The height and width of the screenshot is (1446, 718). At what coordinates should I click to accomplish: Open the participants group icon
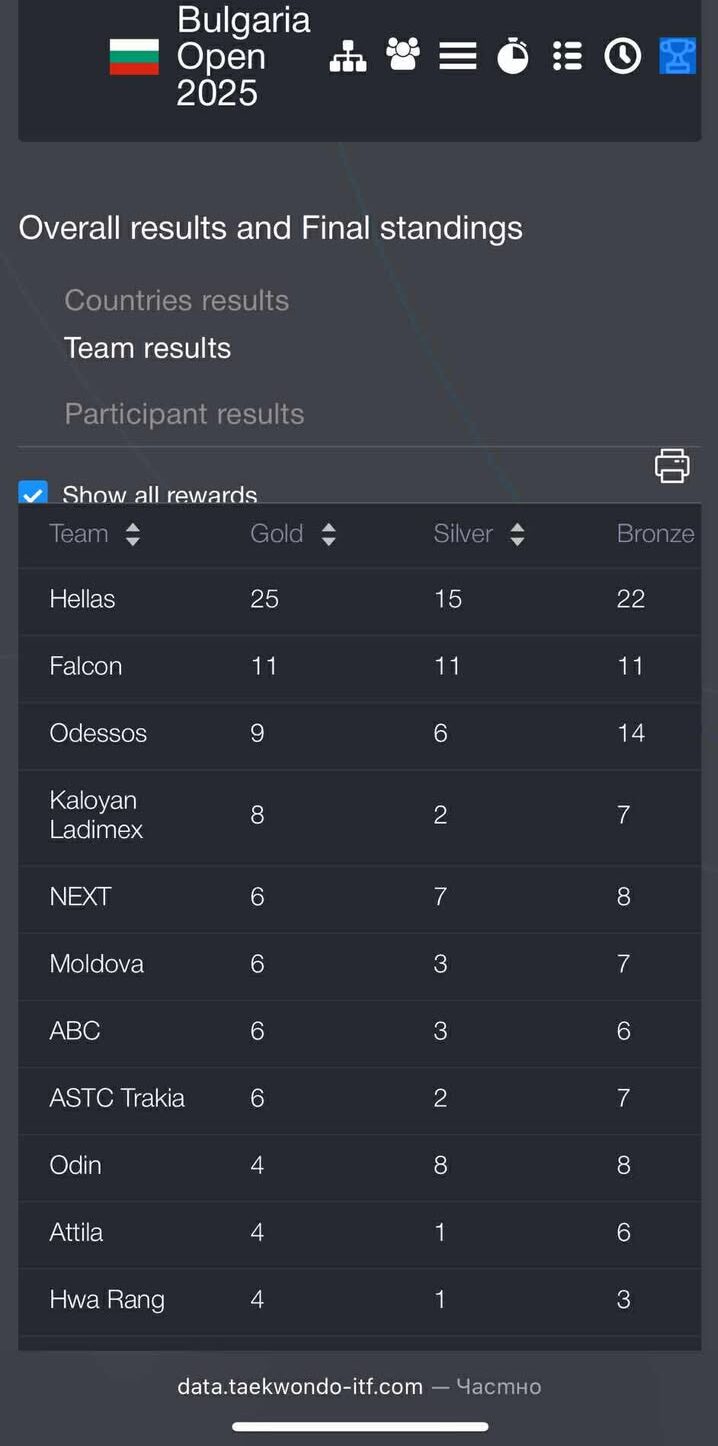tap(403, 56)
